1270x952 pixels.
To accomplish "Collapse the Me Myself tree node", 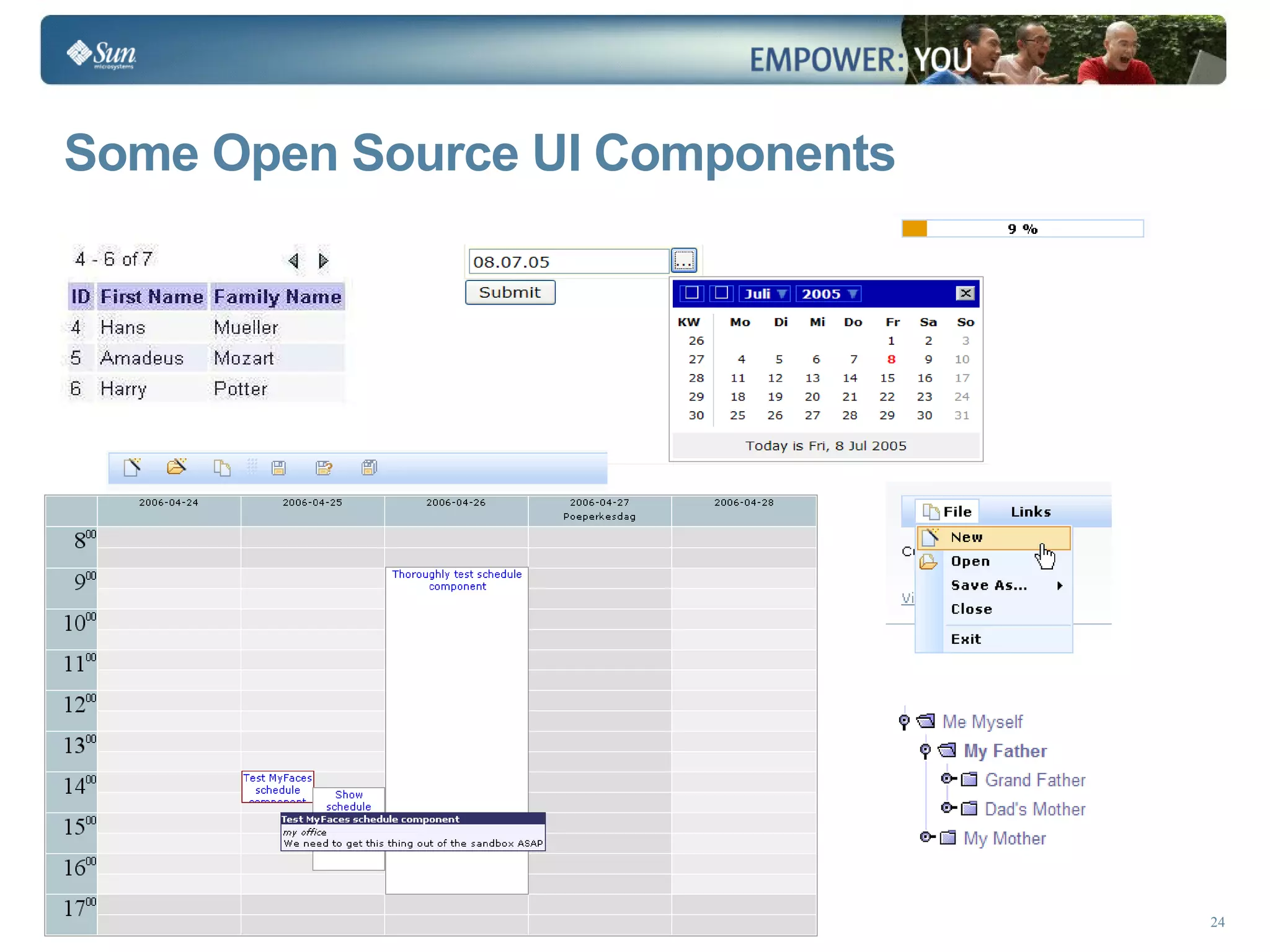I will tap(904, 721).
